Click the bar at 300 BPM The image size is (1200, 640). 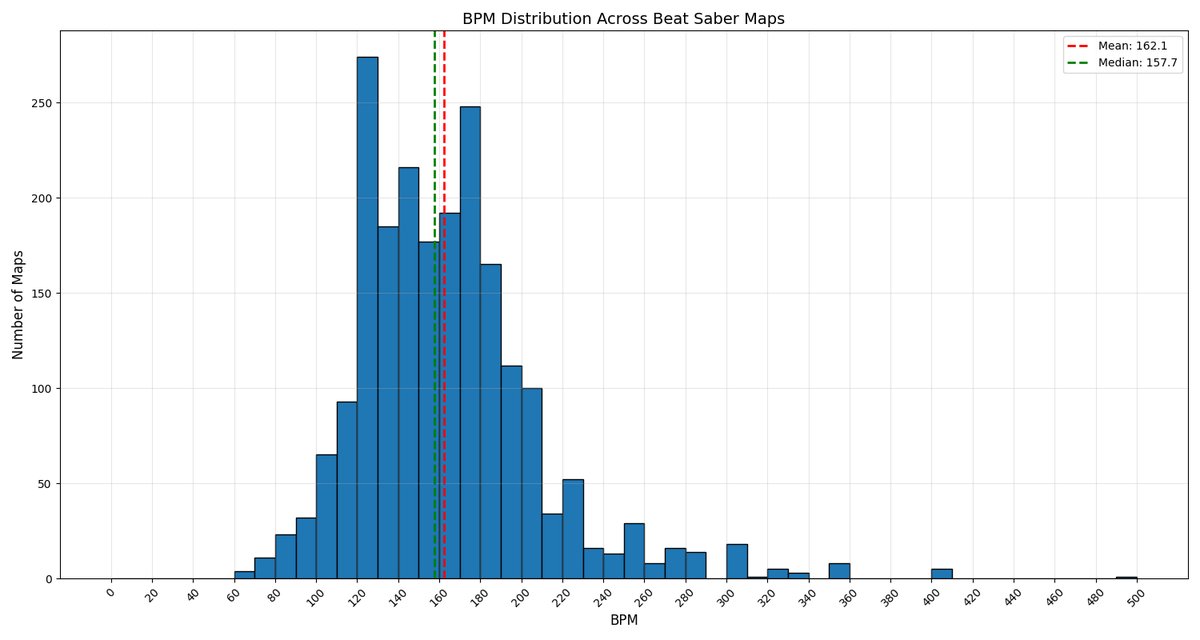(x=737, y=562)
